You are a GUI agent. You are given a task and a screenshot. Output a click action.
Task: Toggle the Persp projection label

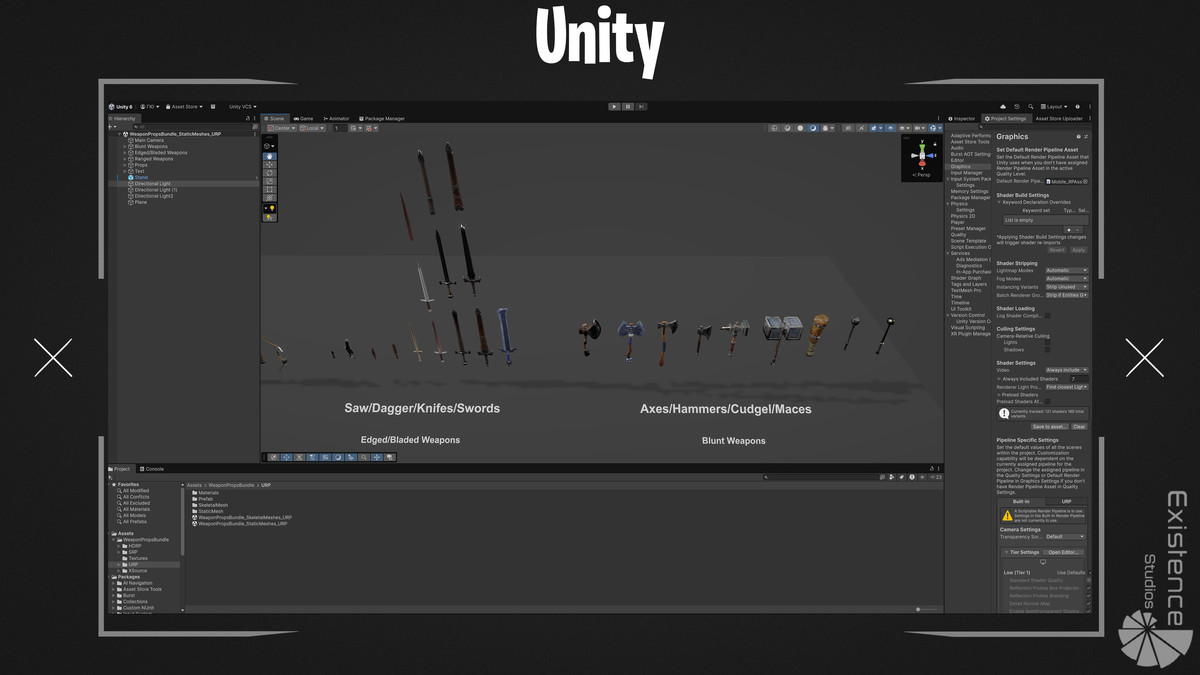921,175
